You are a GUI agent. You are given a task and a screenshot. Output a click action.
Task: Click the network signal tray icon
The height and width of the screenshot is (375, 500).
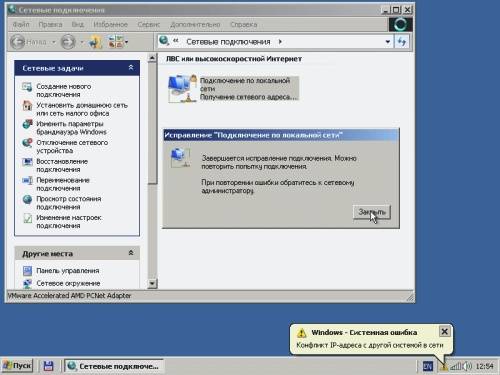pos(455,366)
